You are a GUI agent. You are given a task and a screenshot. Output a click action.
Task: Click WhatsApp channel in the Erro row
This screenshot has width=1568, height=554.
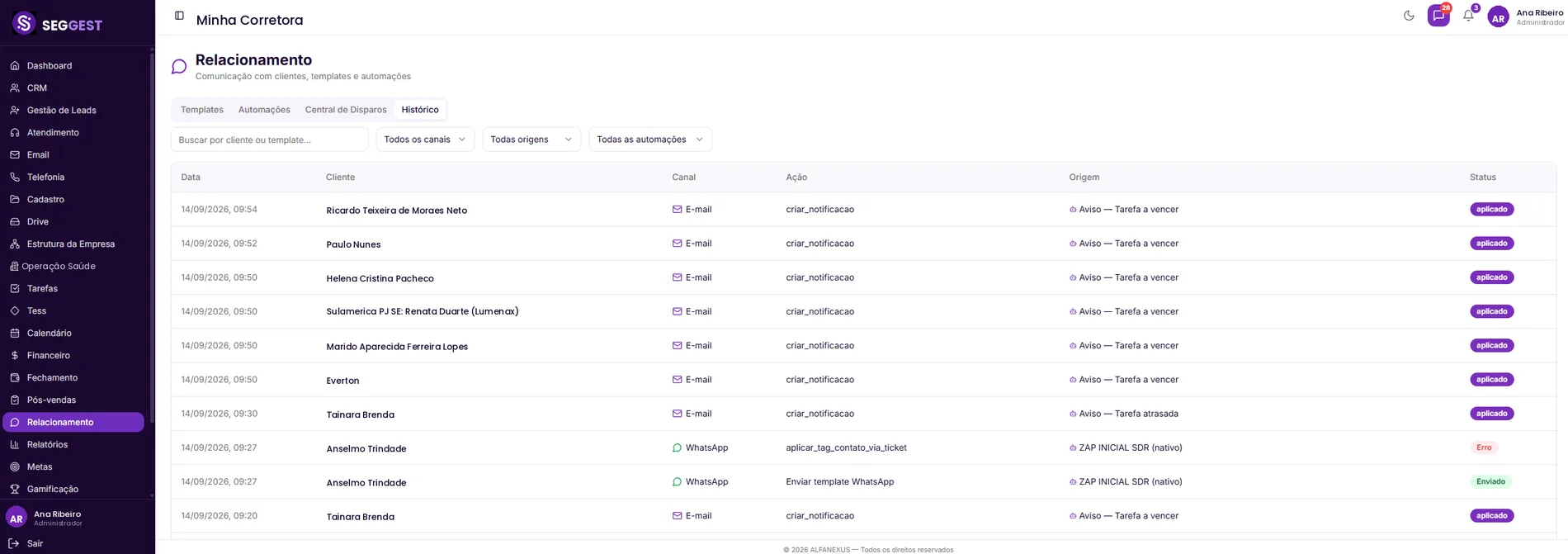pyautogui.click(x=700, y=447)
